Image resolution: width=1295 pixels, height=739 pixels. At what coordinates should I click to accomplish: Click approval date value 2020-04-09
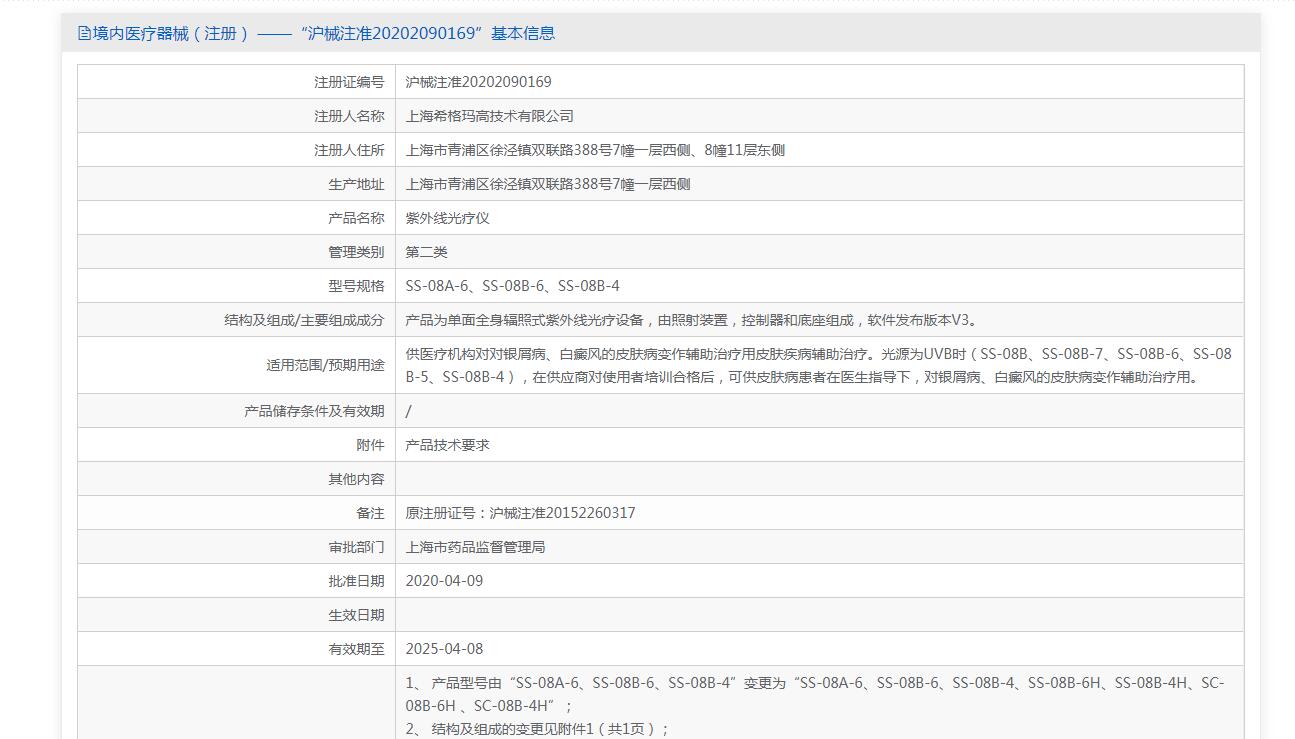[444, 581]
